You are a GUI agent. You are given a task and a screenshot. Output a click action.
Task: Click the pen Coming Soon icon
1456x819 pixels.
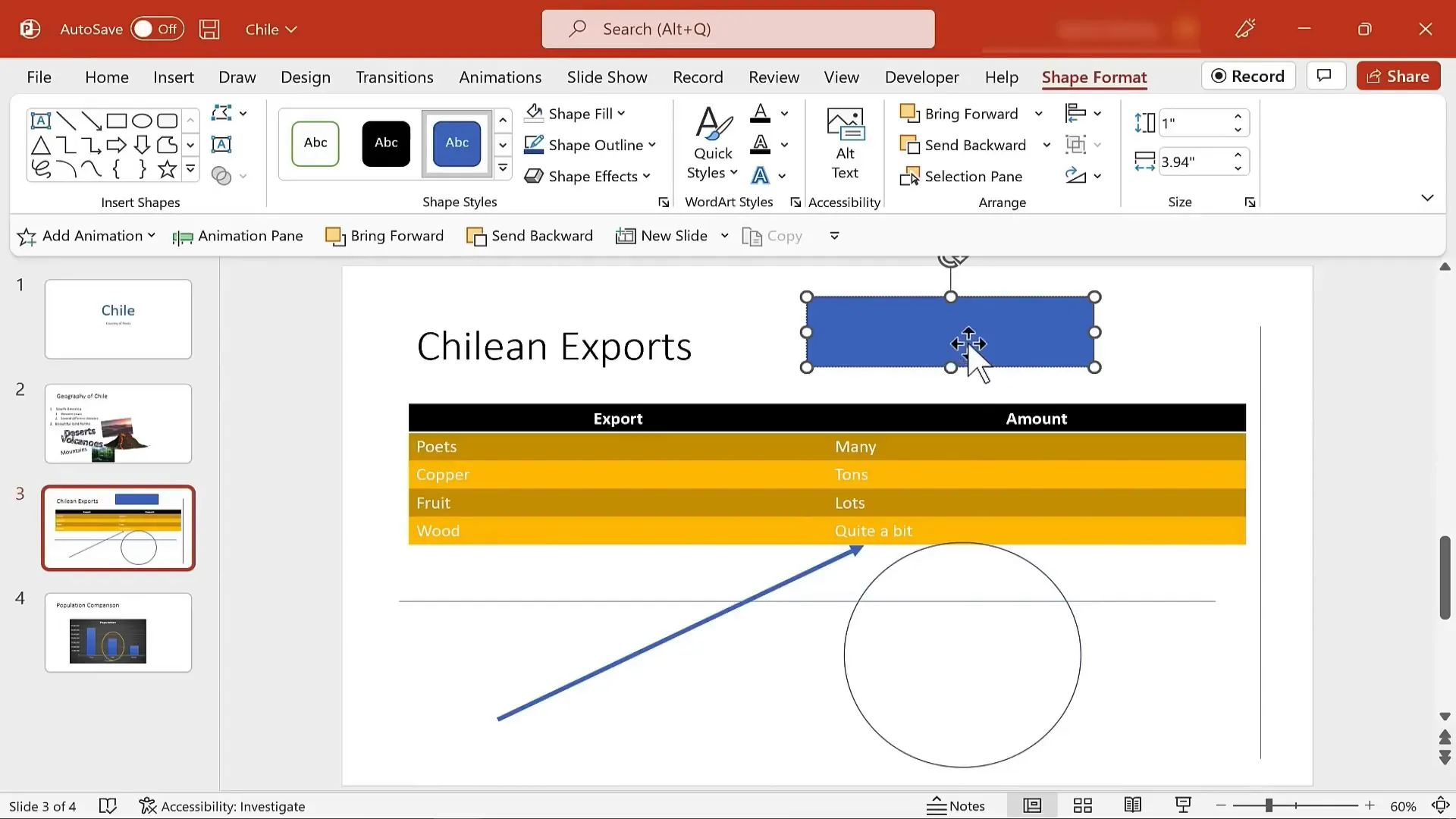1245,29
